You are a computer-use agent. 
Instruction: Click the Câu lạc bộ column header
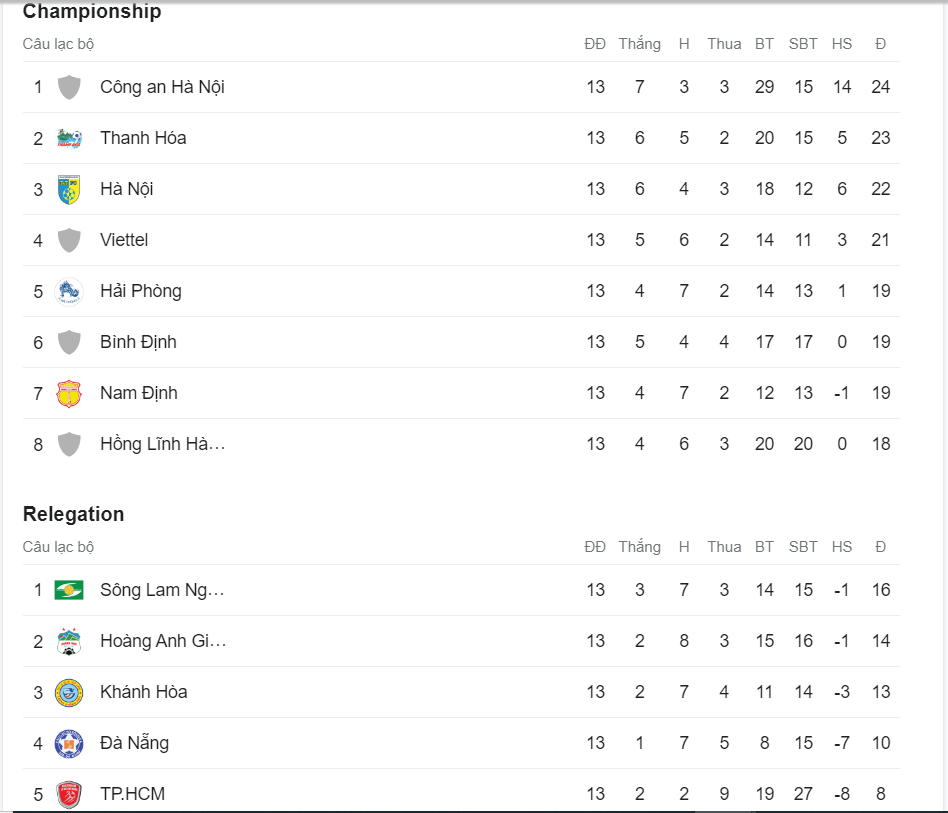pyautogui.click(x=60, y=44)
